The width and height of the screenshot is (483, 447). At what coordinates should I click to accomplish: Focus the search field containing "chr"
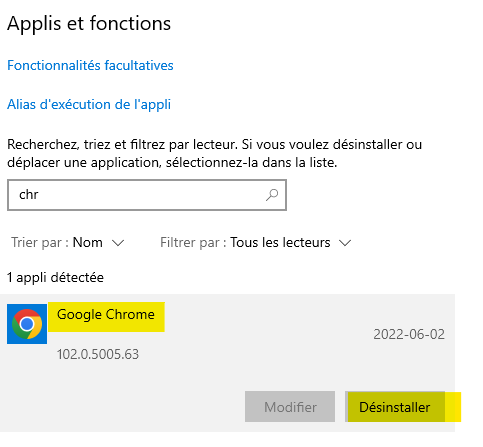pyautogui.click(x=147, y=195)
